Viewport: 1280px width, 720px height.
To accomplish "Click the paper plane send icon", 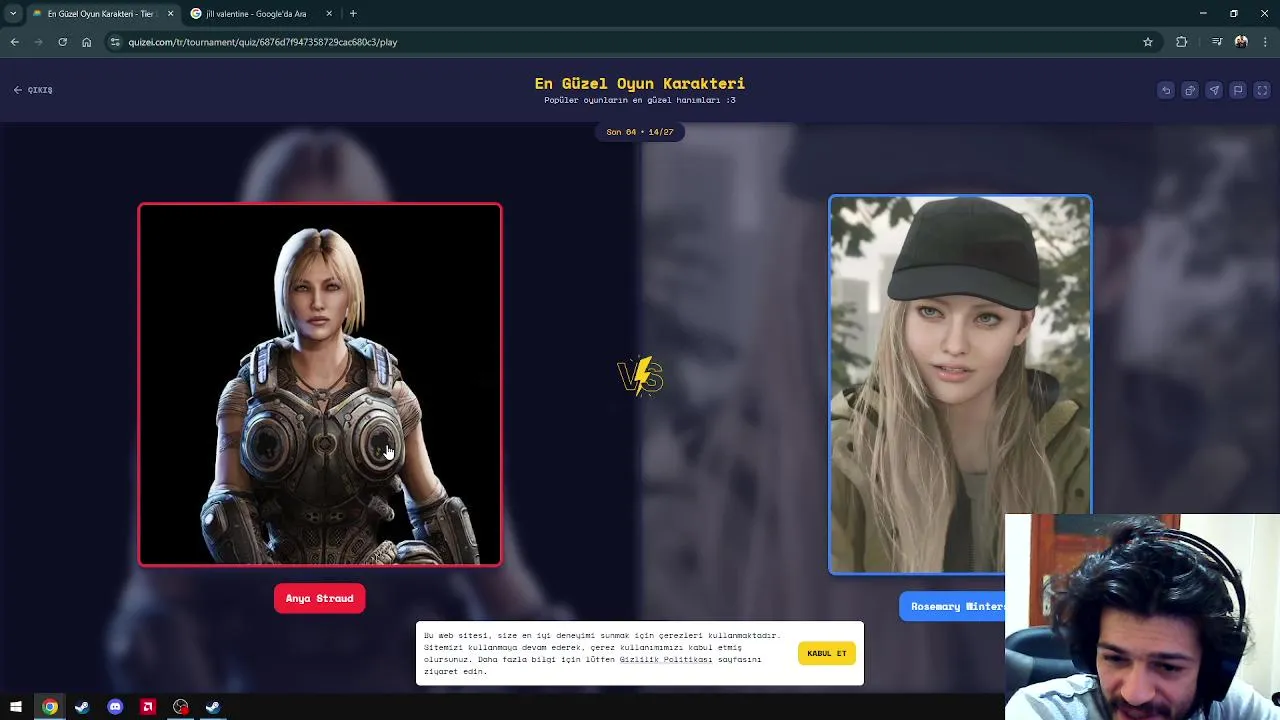I will coord(1214,90).
